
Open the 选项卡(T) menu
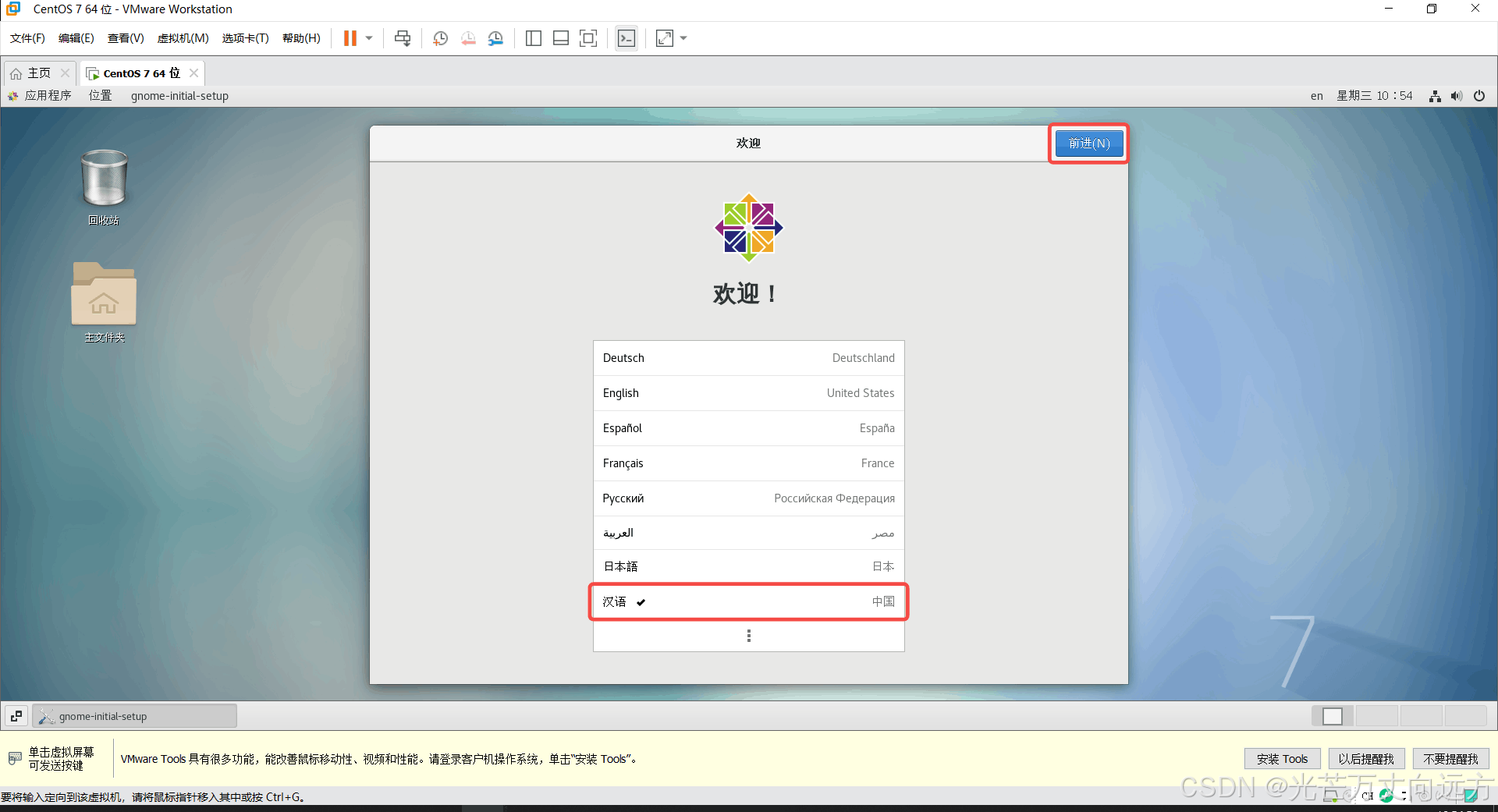coord(245,38)
